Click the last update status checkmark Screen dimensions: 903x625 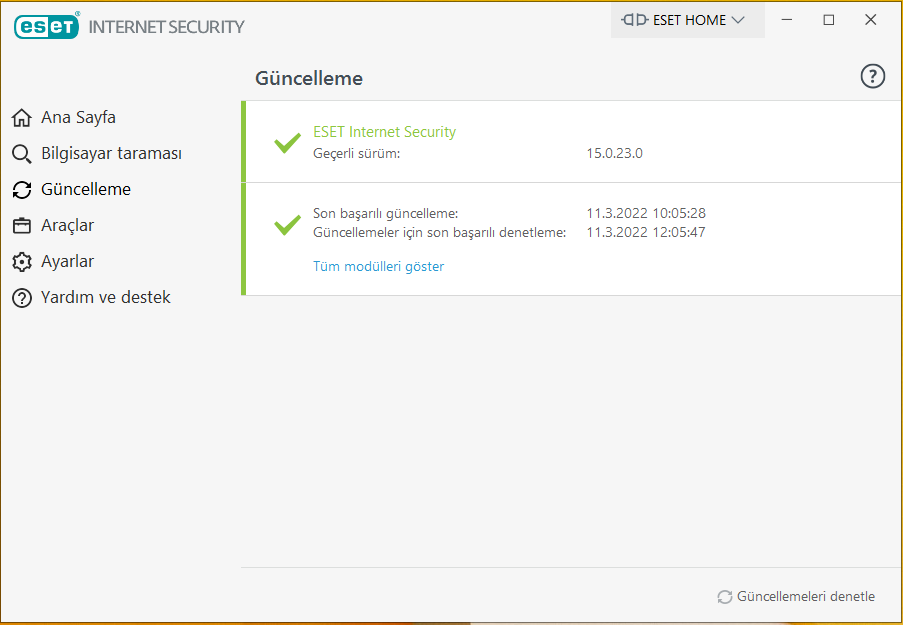tap(287, 224)
